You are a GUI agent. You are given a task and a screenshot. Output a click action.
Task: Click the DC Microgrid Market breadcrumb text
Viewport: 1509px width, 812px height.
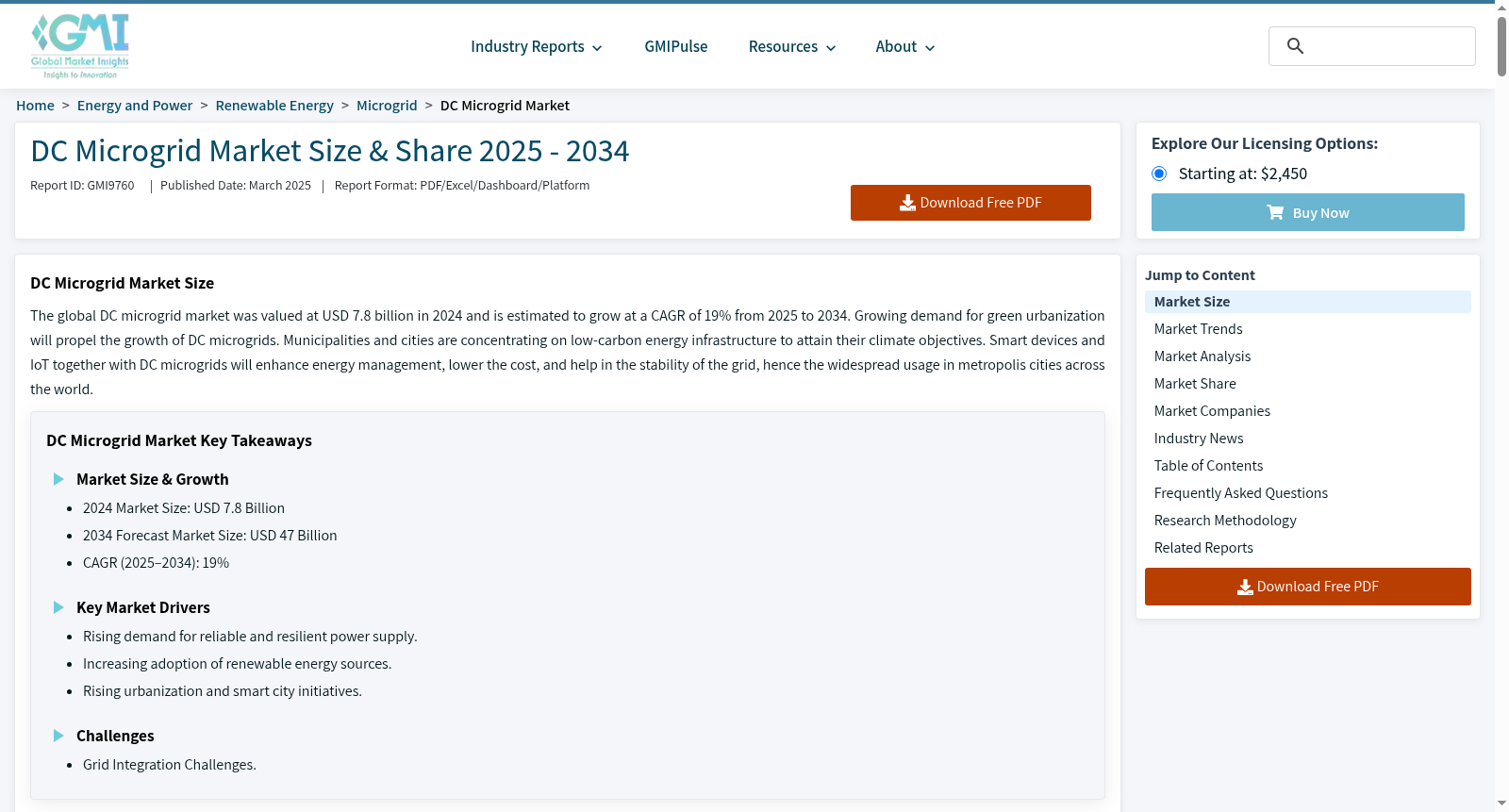tap(505, 106)
